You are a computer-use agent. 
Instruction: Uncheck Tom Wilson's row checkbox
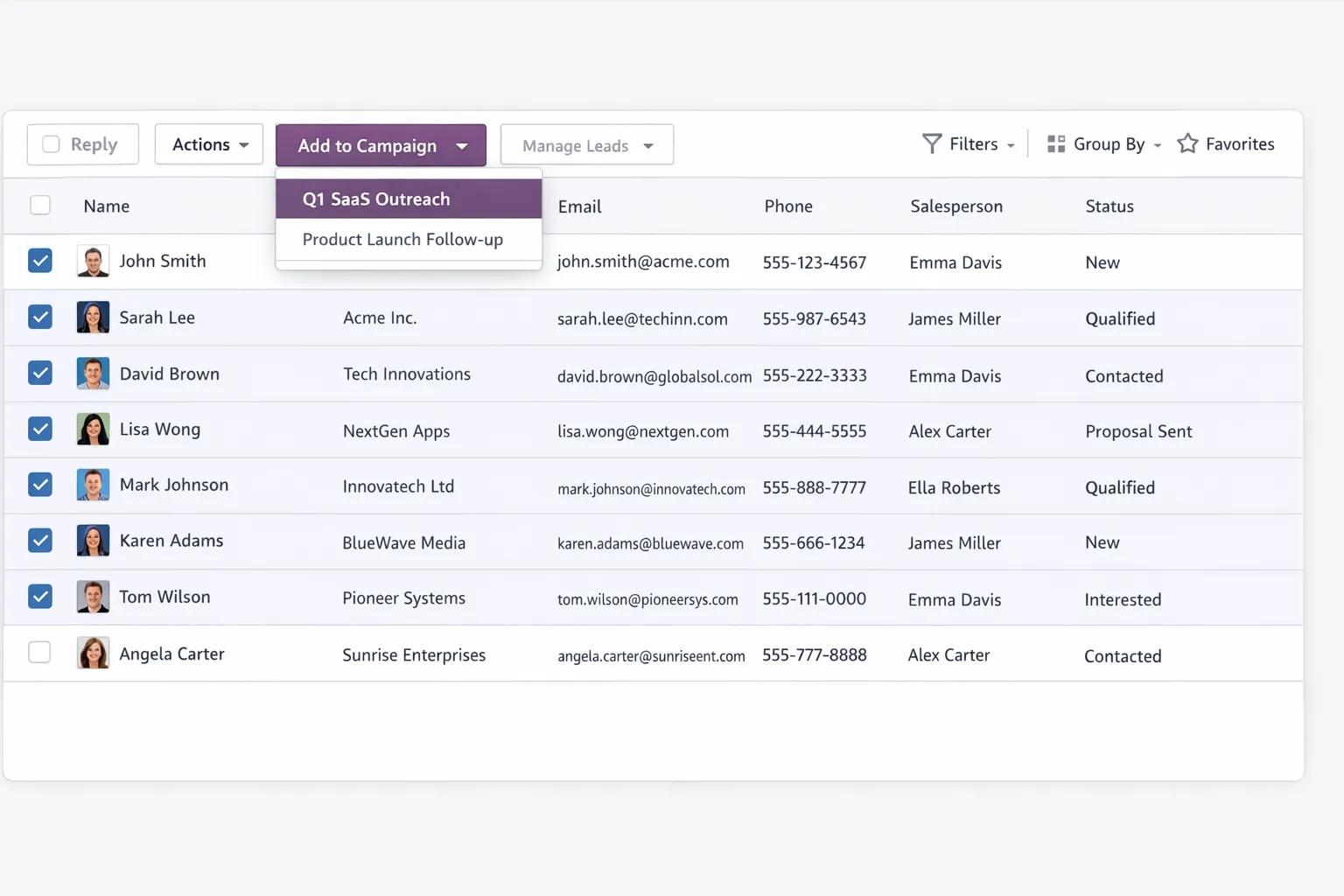click(40, 596)
